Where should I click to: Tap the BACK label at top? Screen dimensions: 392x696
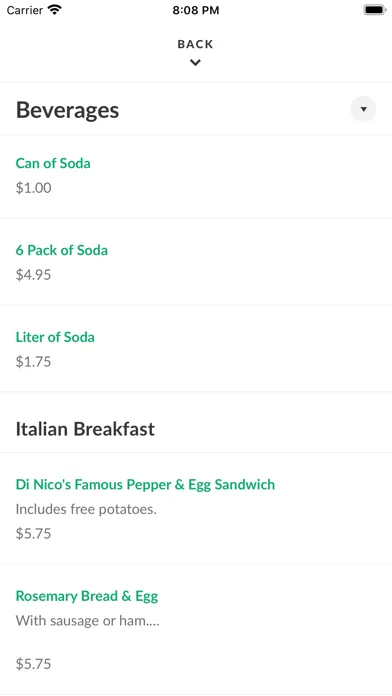click(195, 44)
